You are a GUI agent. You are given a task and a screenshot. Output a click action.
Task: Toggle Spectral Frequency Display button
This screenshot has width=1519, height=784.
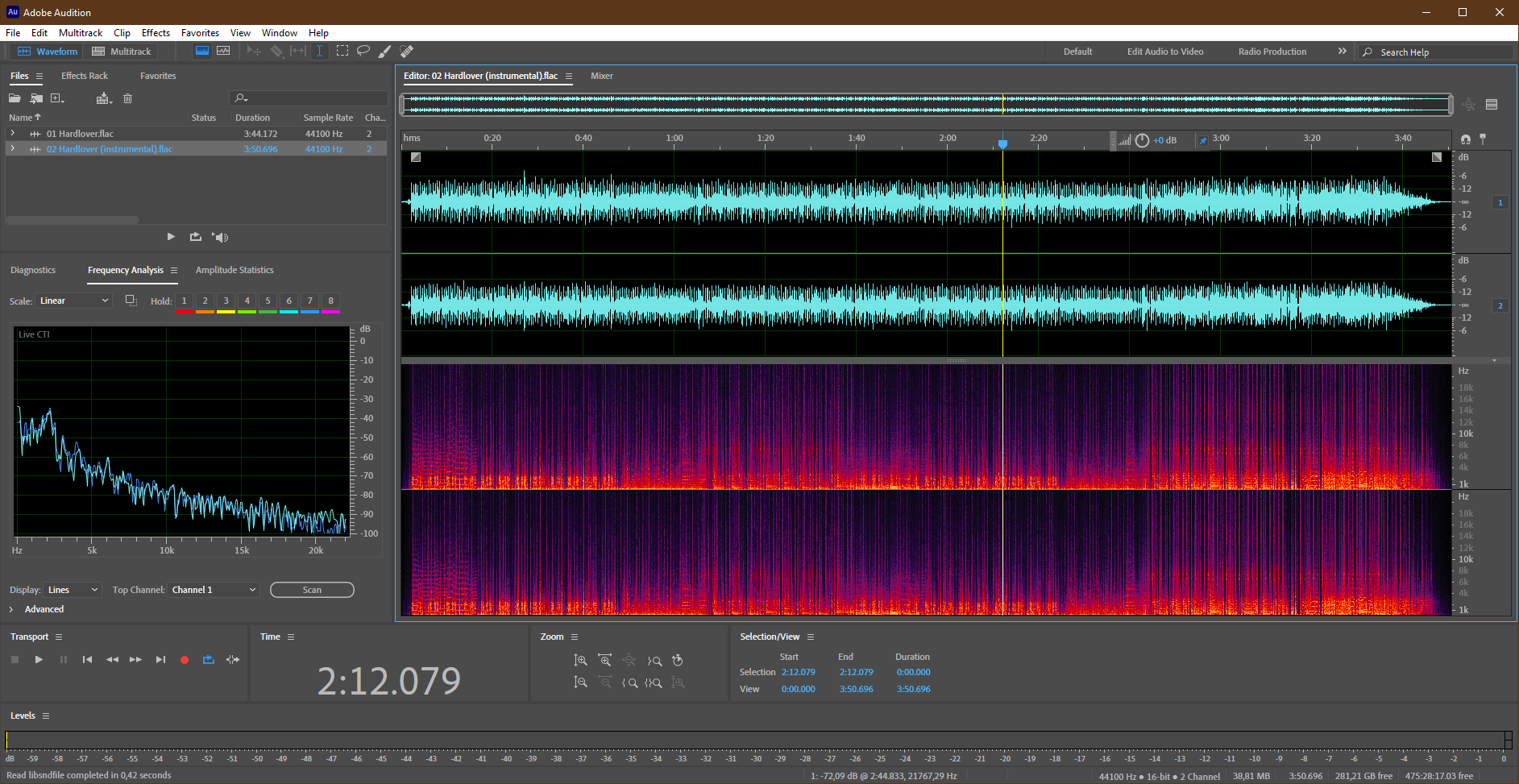pyautogui.click(x=202, y=51)
